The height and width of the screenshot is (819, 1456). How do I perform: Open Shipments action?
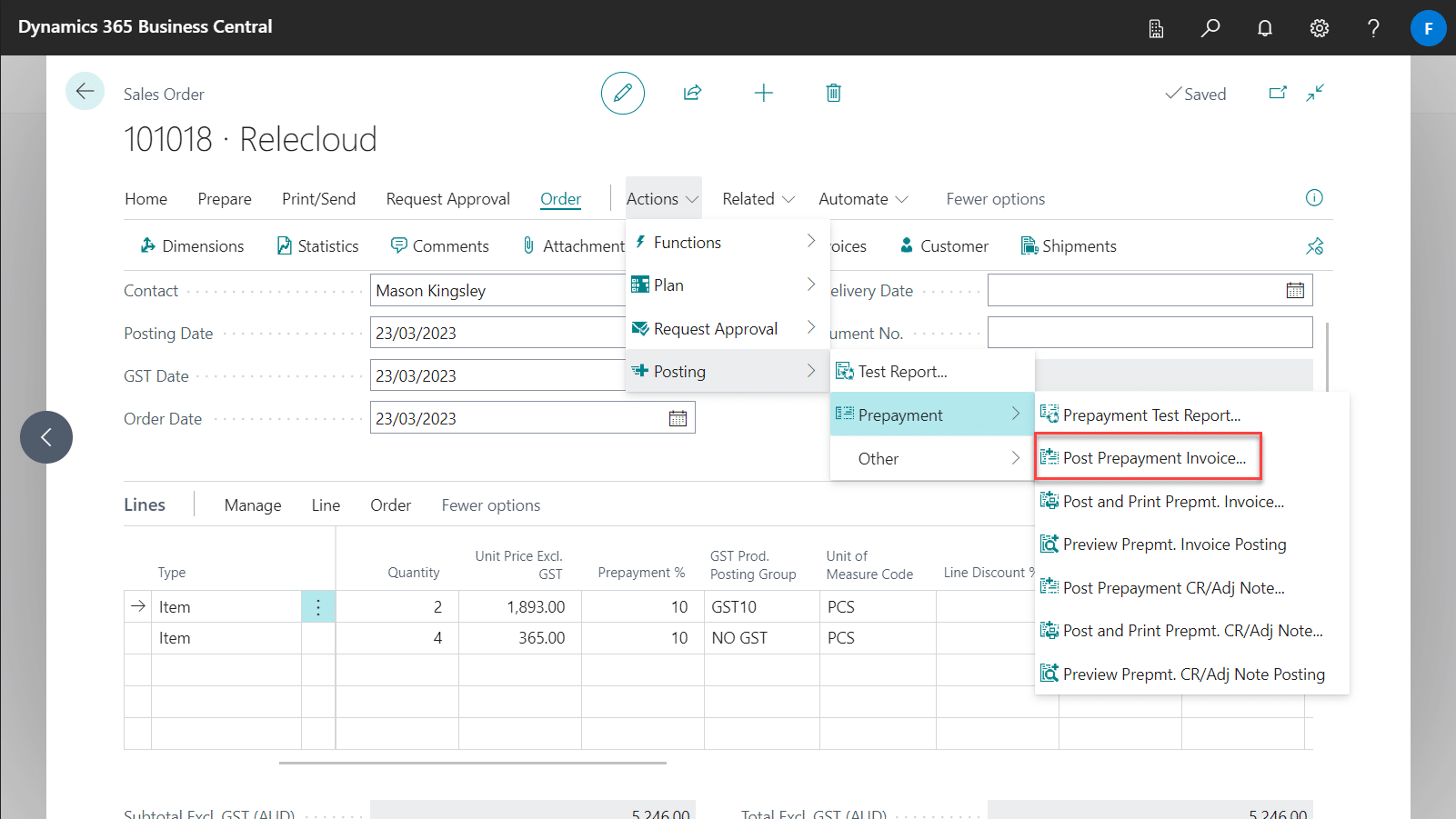pyautogui.click(x=1069, y=245)
